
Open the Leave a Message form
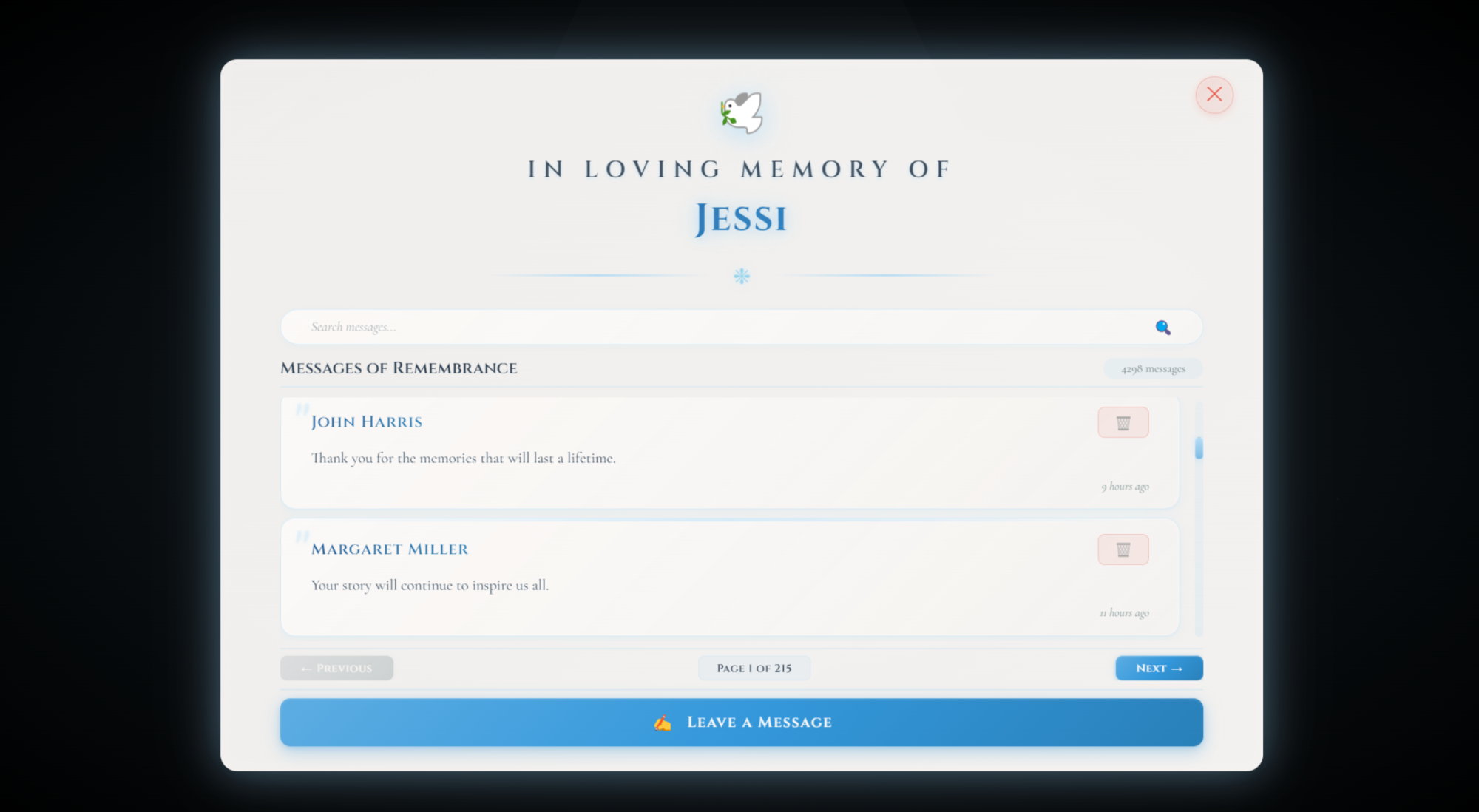tap(740, 722)
